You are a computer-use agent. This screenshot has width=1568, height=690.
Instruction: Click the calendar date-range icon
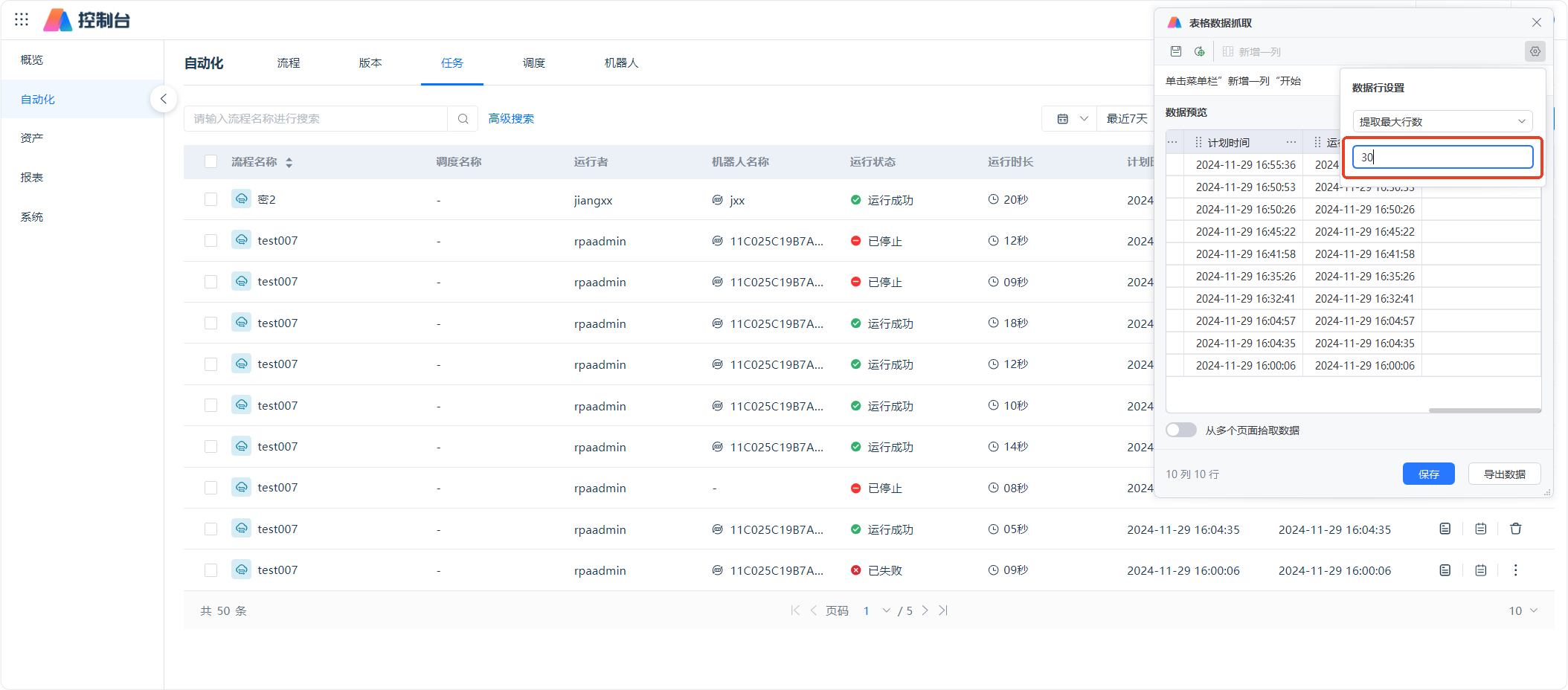pyautogui.click(x=1062, y=119)
